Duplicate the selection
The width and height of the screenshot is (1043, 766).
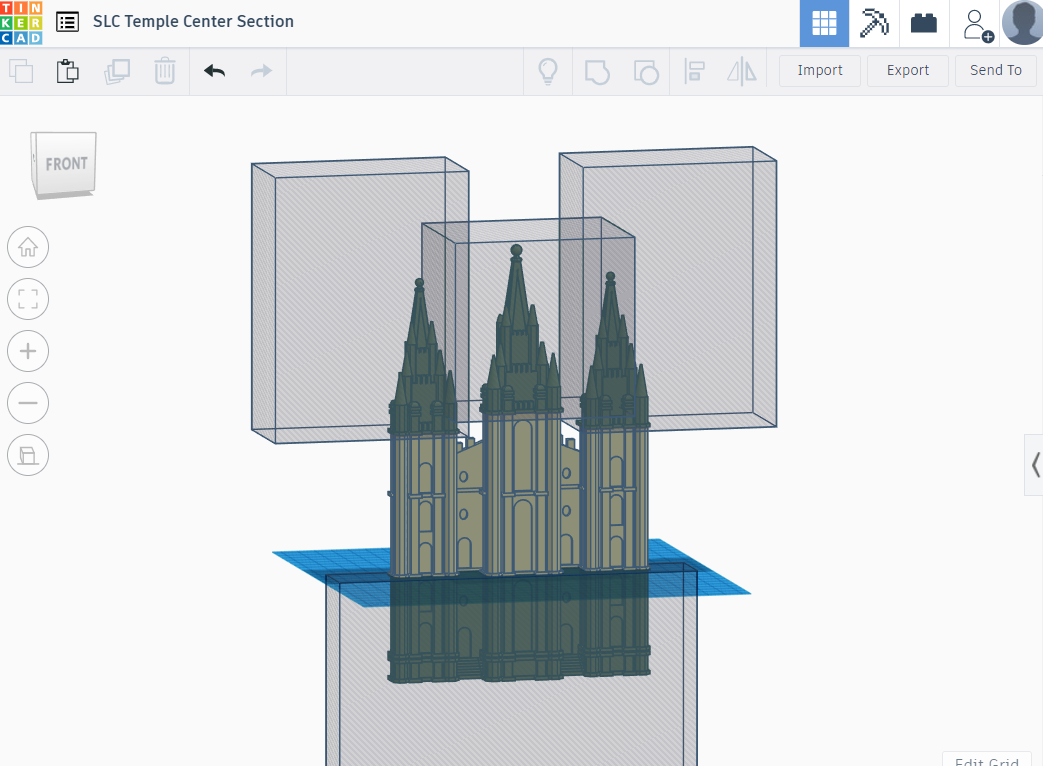coord(117,71)
